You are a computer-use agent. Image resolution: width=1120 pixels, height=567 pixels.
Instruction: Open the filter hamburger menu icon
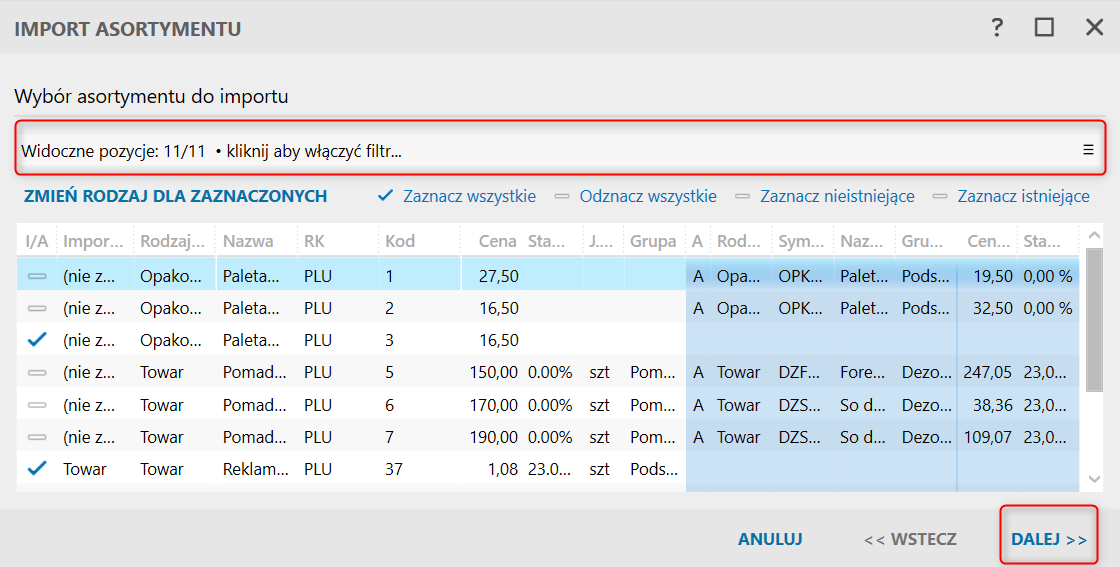(1089, 150)
